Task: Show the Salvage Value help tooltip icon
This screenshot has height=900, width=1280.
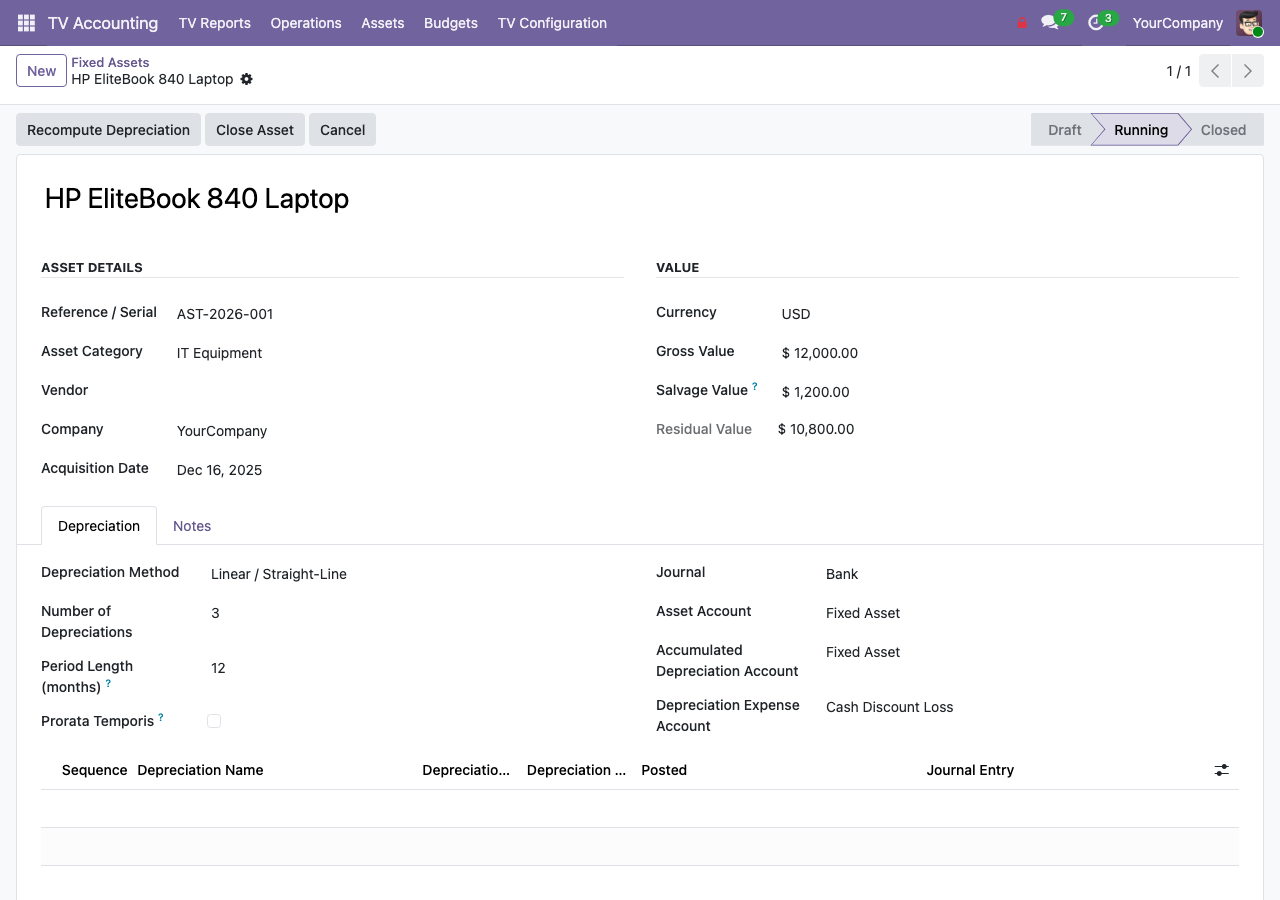Action: (x=755, y=386)
